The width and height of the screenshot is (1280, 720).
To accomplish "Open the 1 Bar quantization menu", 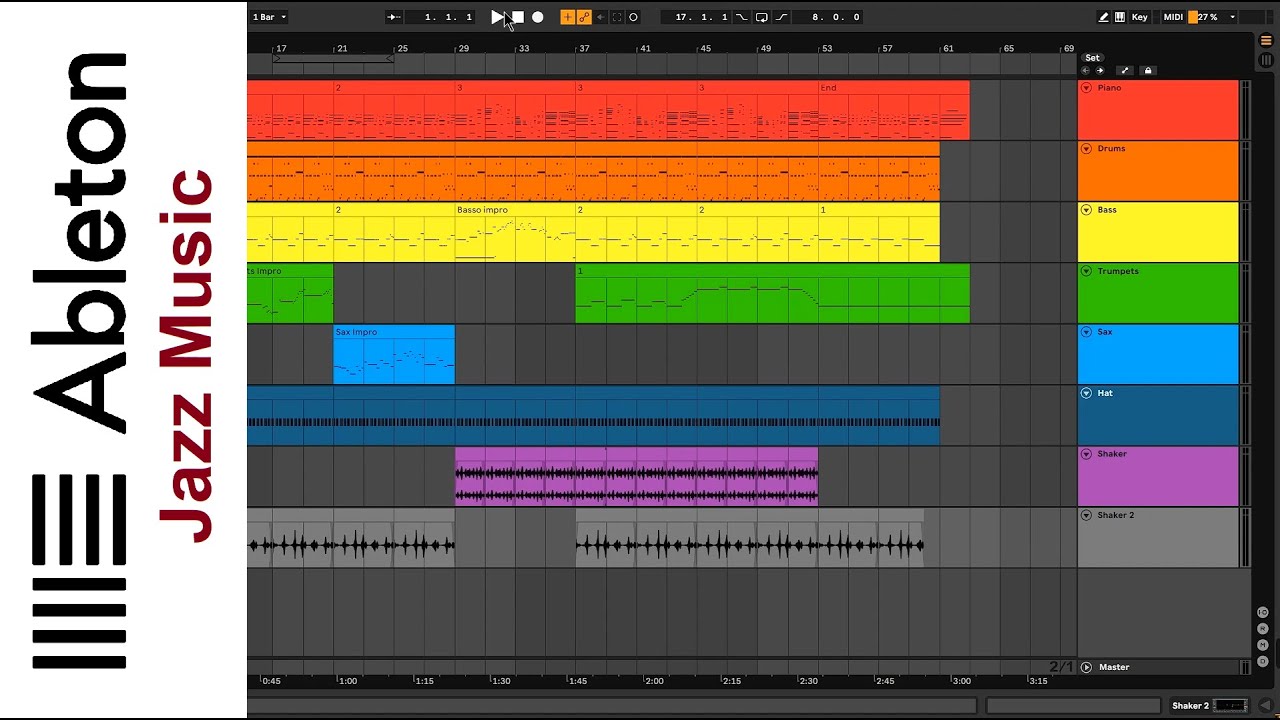I will tap(269, 17).
